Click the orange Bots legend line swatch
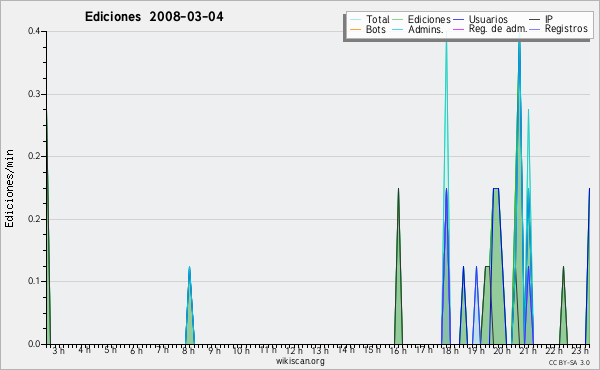 (x=355, y=29)
